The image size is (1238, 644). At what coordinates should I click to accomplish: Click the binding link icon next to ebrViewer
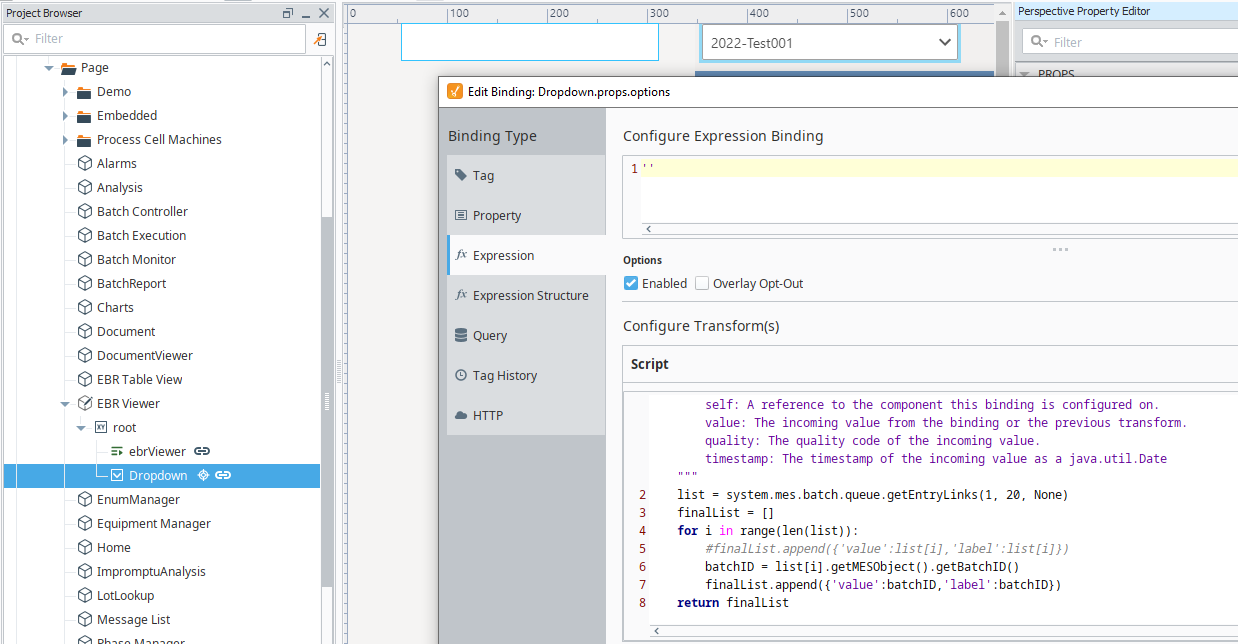point(202,451)
